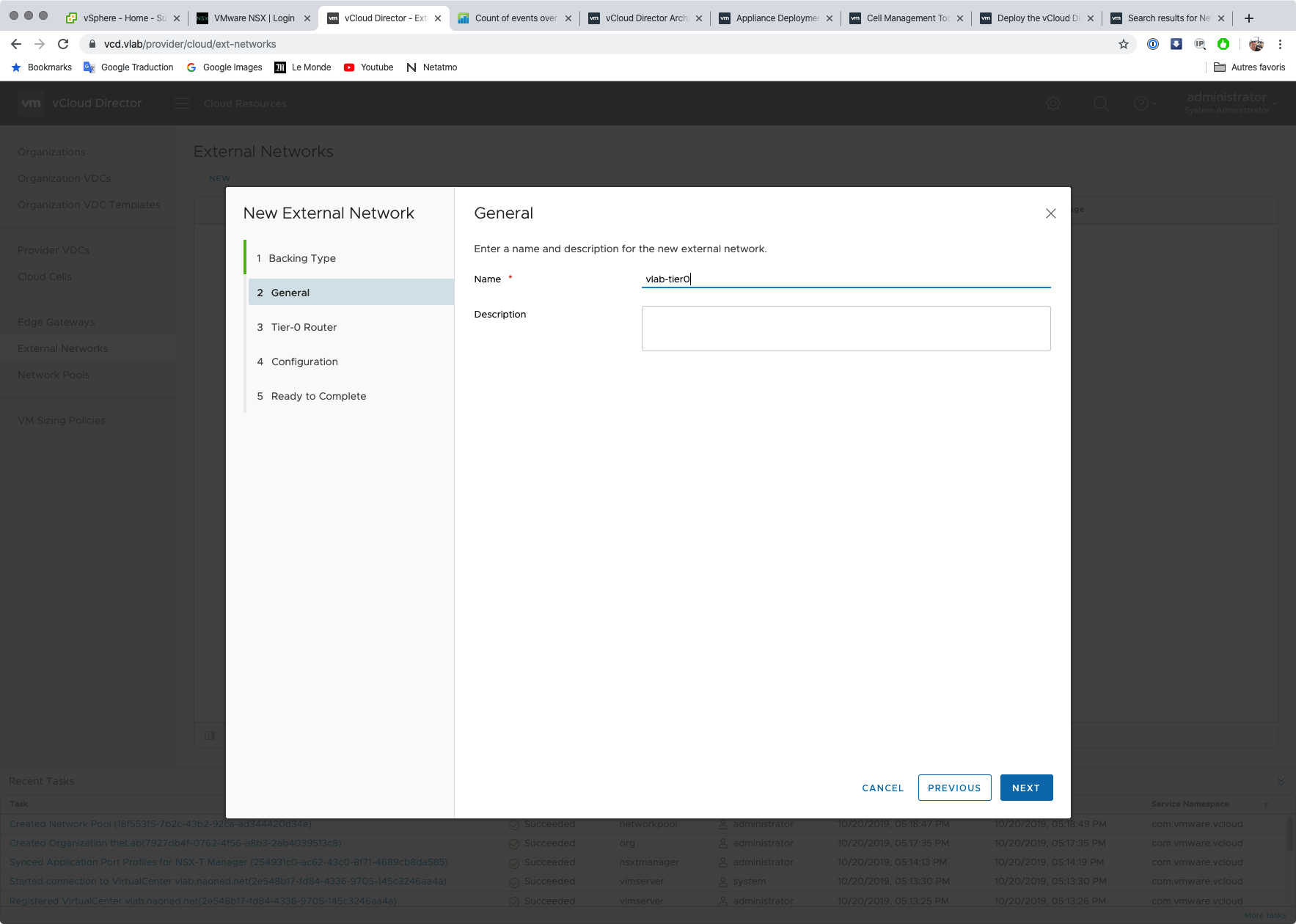Open Autres favoris bookmarks folder
This screenshot has width=1296, height=924.
pyautogui.click(x=1249, y=67)
